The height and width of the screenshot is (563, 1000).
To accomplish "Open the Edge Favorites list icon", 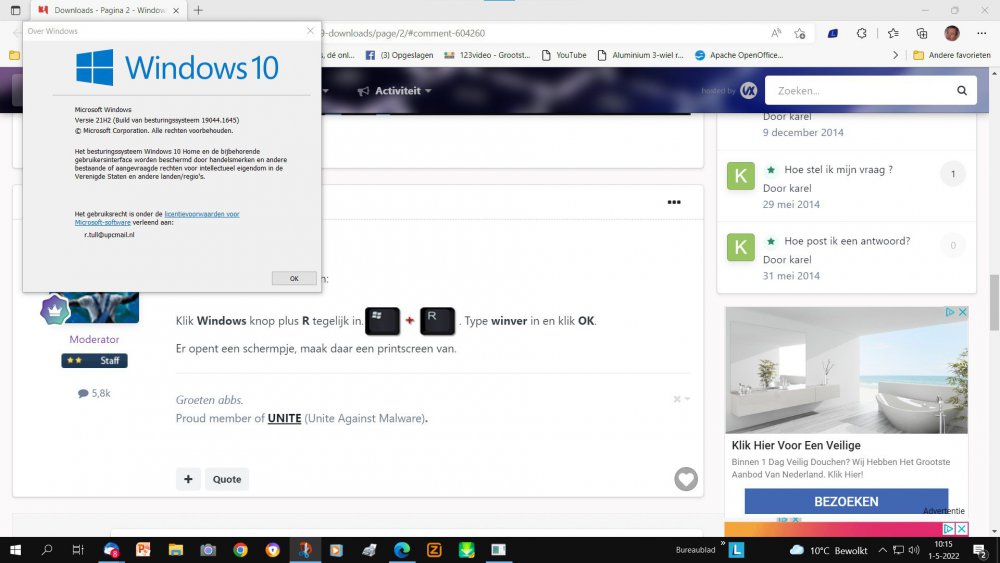I will pos(893,33).
